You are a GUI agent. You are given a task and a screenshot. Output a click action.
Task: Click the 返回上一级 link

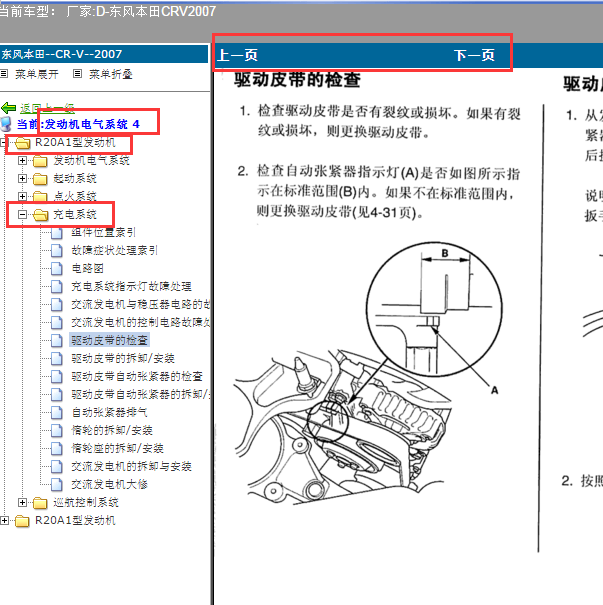(47, 108)
